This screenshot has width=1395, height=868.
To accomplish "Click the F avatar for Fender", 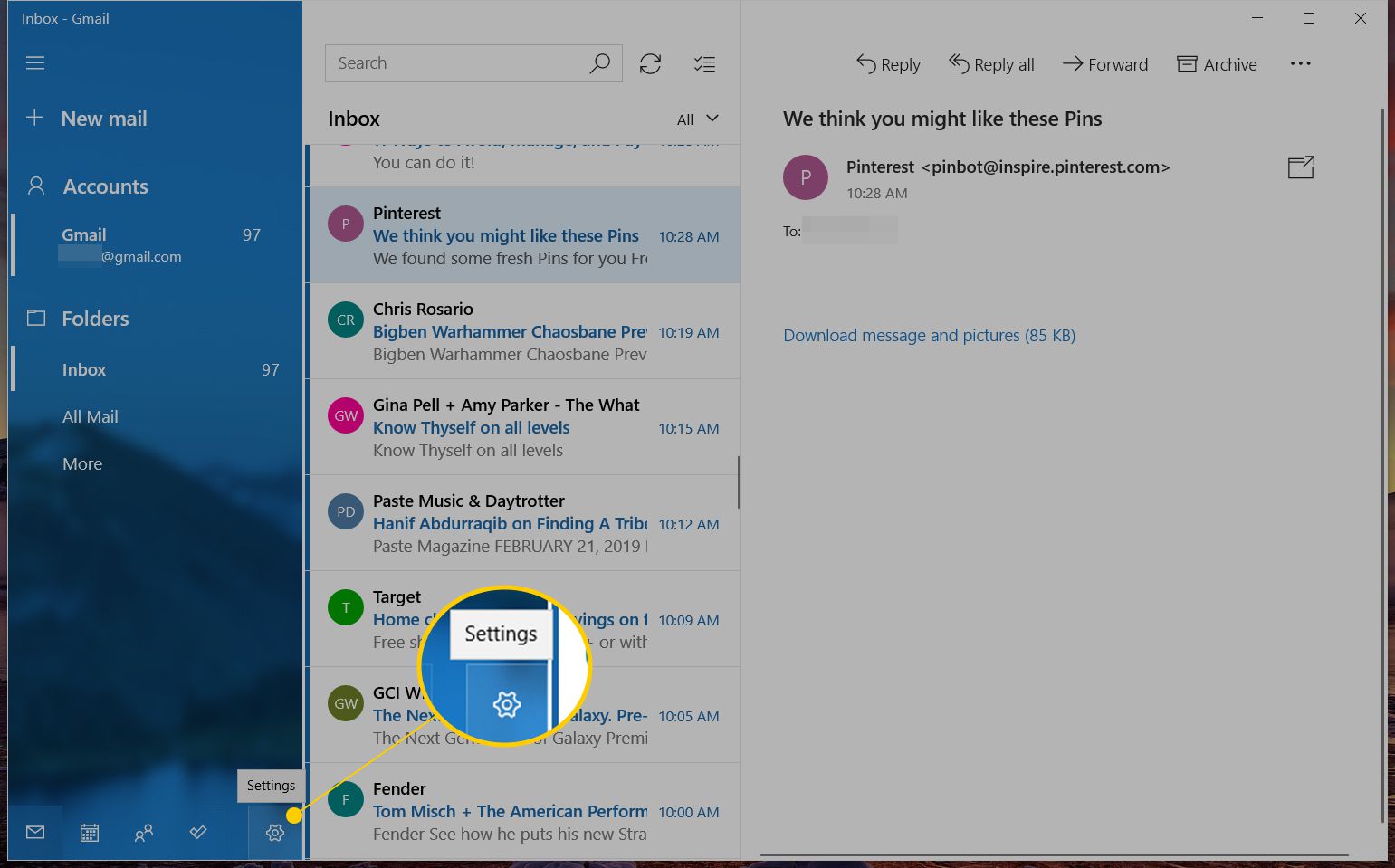I will [346, 799].
